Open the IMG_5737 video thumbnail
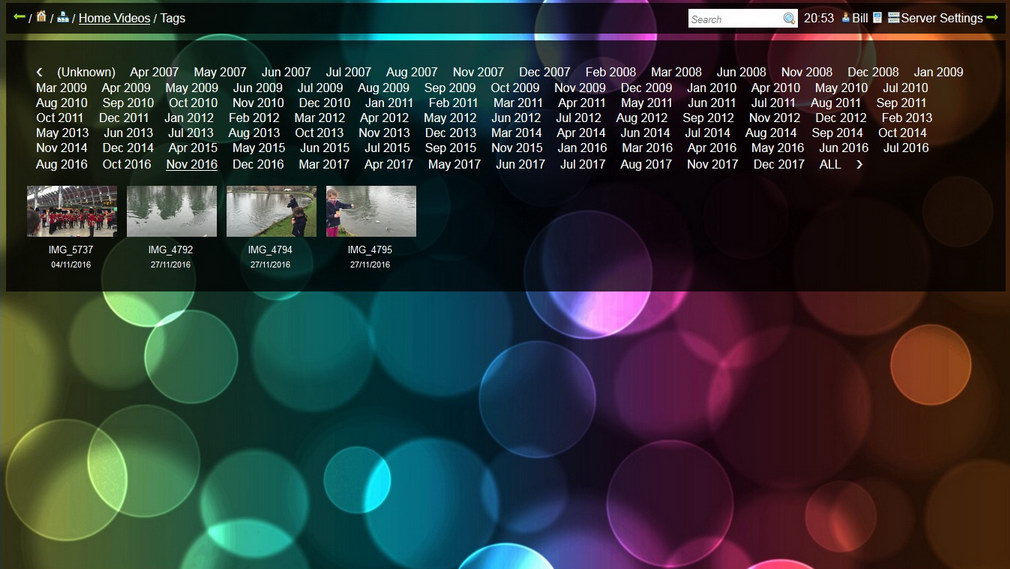 [x=71, y=211]
